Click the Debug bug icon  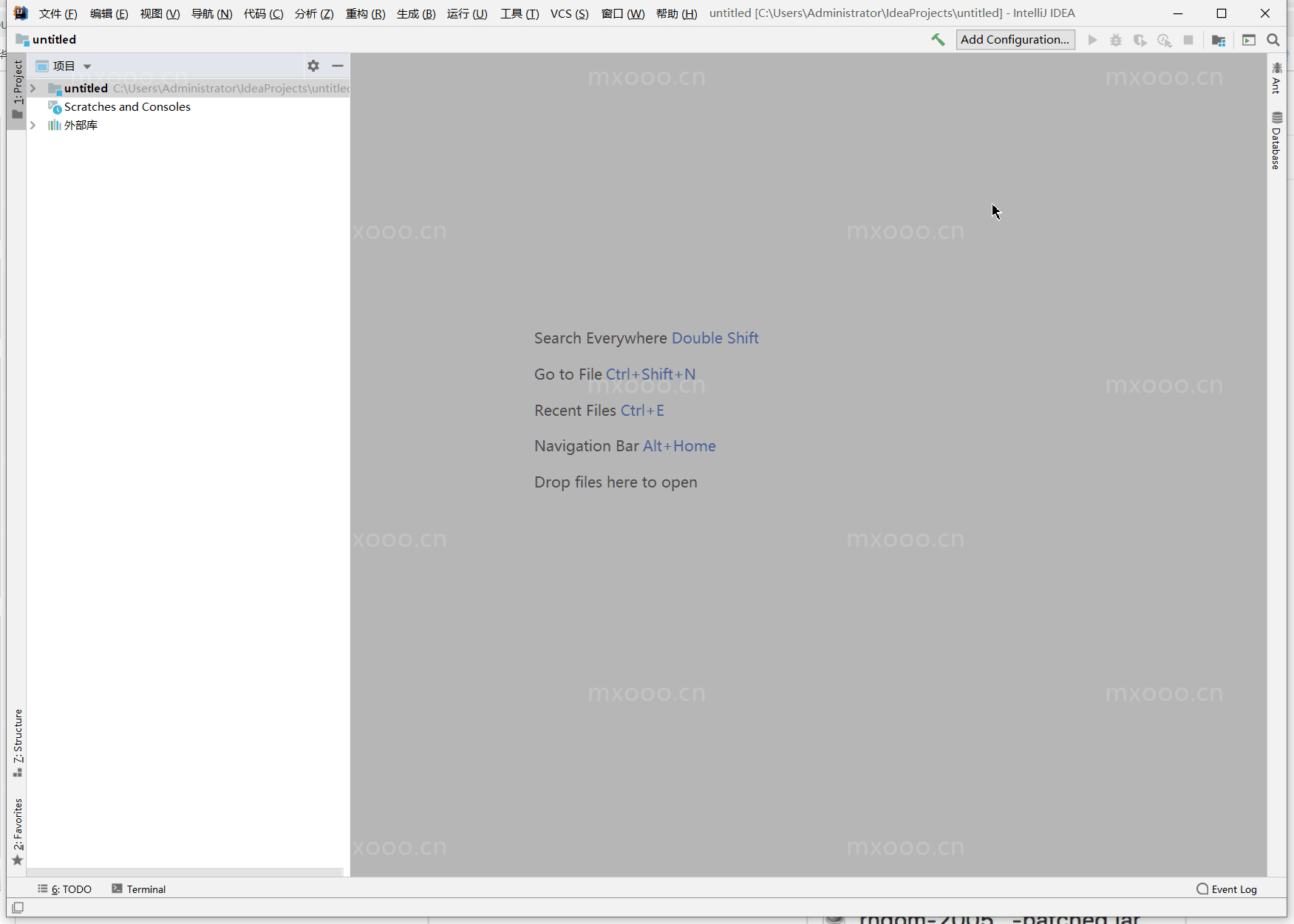point(1116,40)
